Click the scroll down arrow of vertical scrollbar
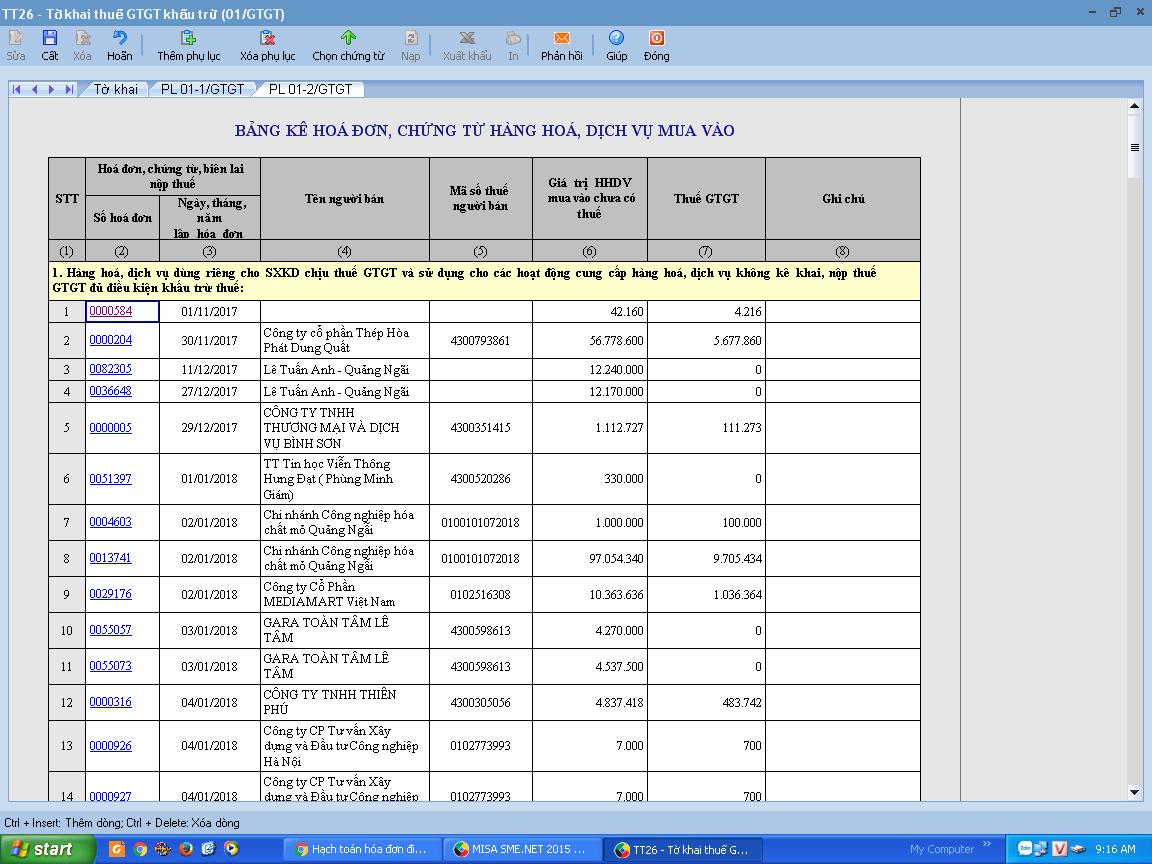Image resolution: width=1152 pixels, height=864 pixels. tap(1134, 793)
